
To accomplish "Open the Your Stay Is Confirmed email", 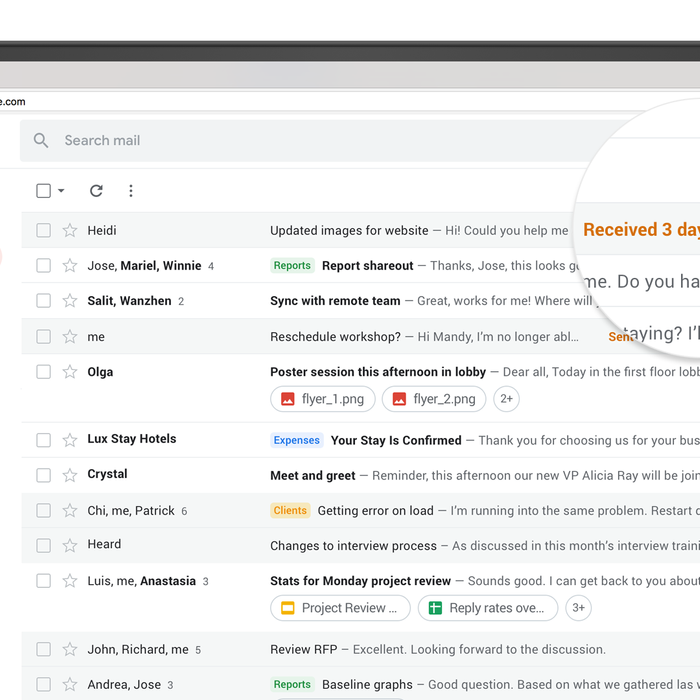I will pos(396,440).
